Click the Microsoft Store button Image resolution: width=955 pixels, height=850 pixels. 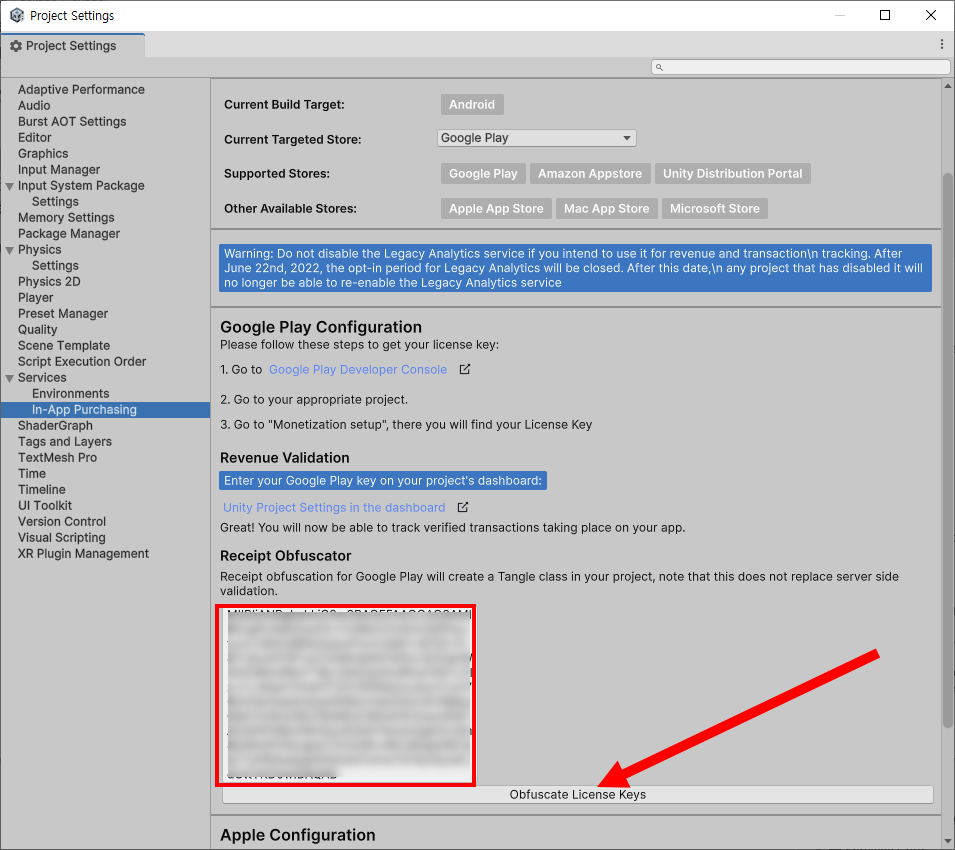[x=714, y=208]
